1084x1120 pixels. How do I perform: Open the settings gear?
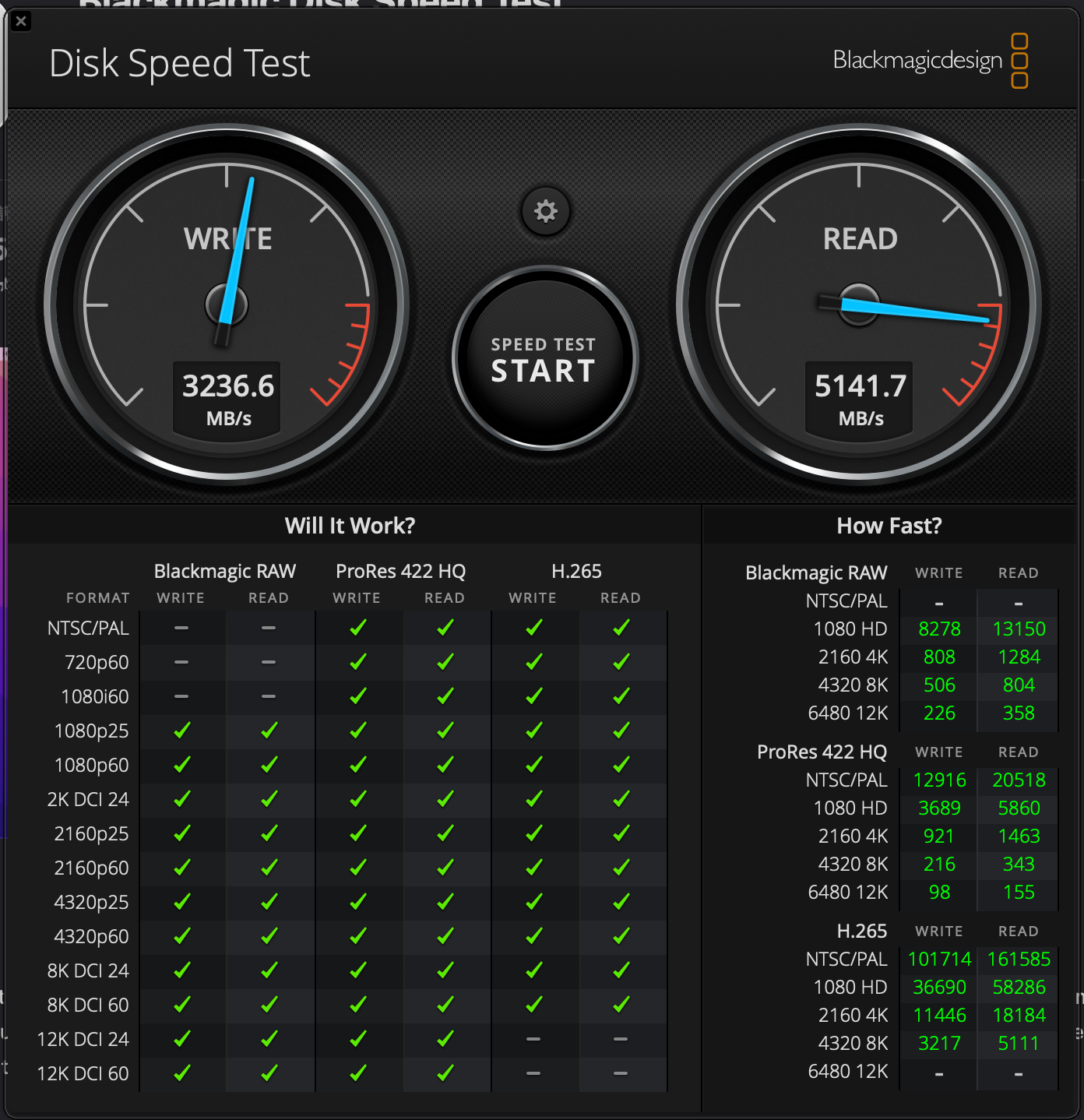[545, 212]
